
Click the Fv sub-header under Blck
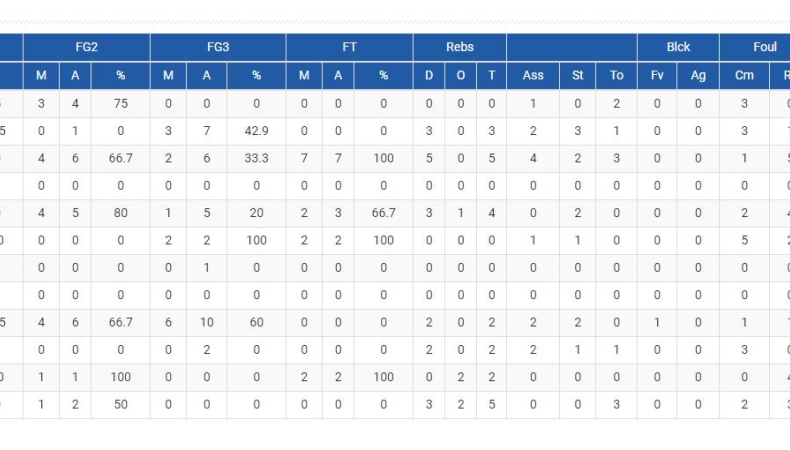pos(657,76)
